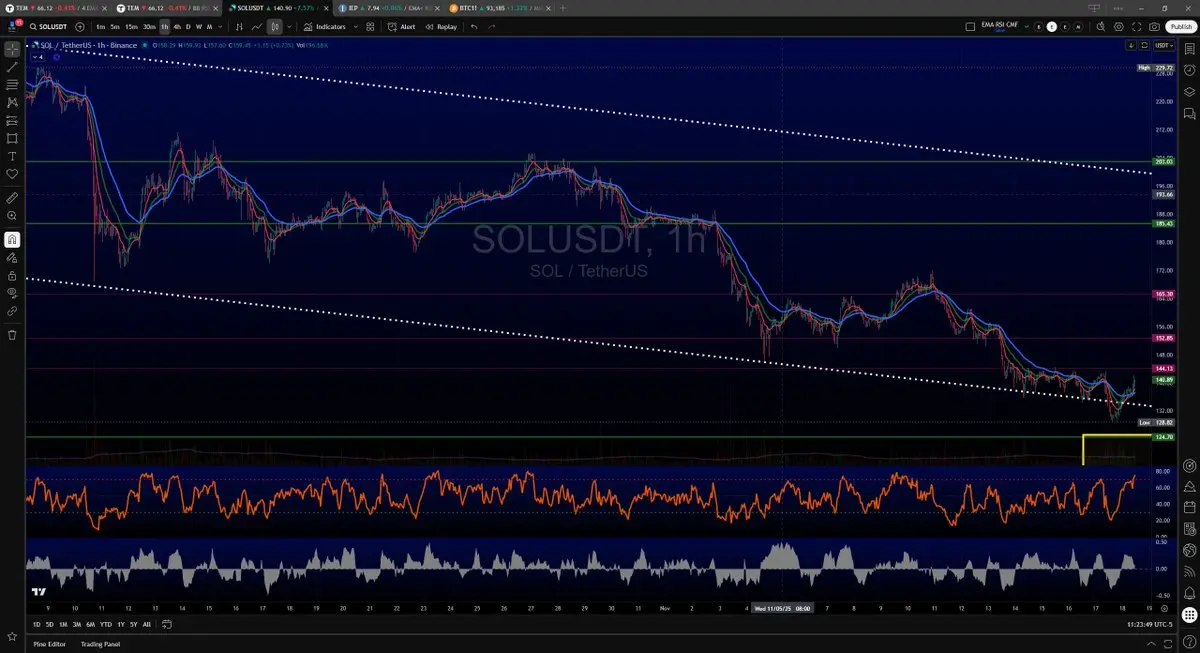This screenshot has width=1200, height=653.
Task: Take a chart snapshot with camera
Action: [x=1155, y=27]
